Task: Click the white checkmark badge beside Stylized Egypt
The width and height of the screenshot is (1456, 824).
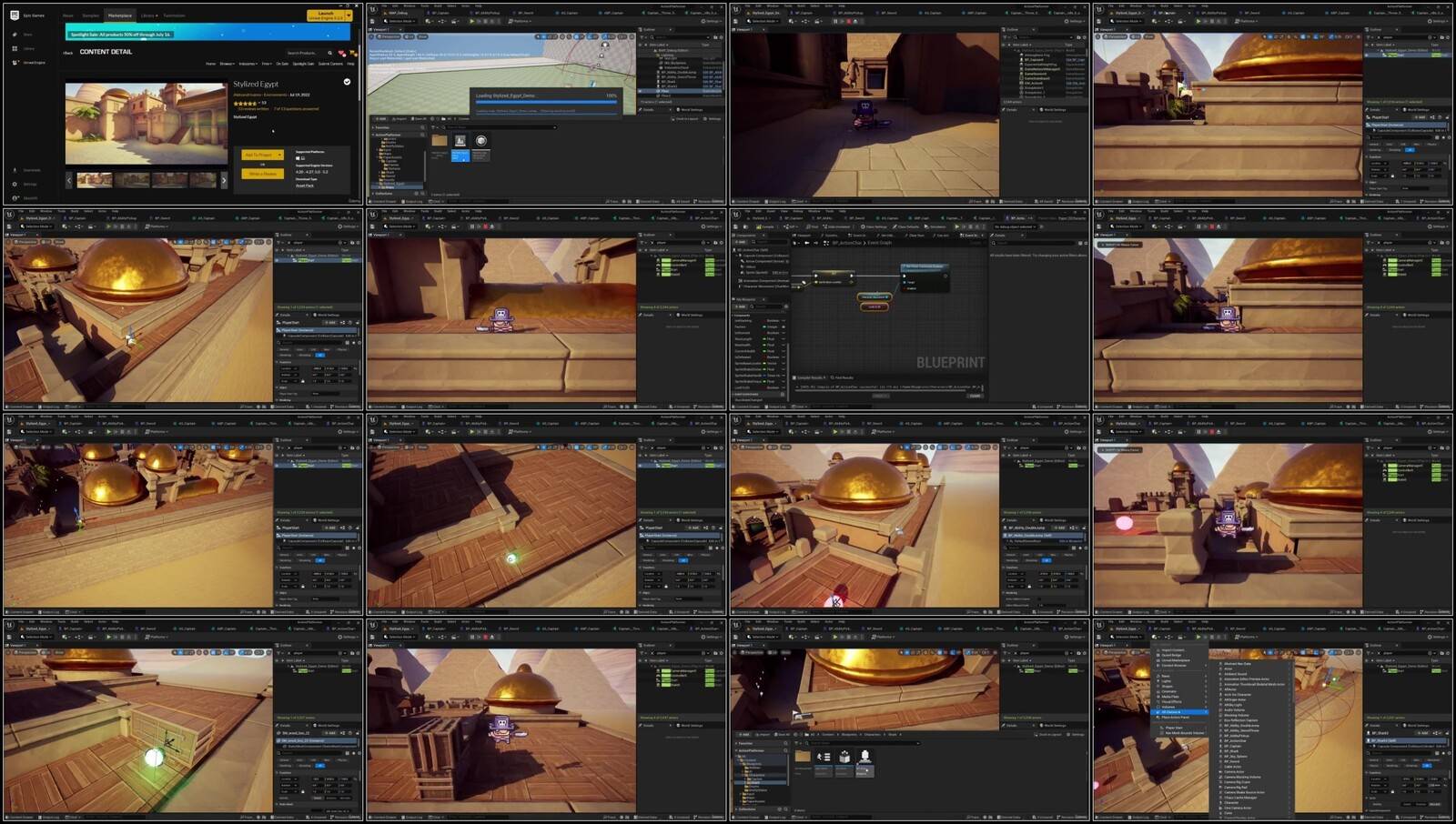Action: (347, 82)
